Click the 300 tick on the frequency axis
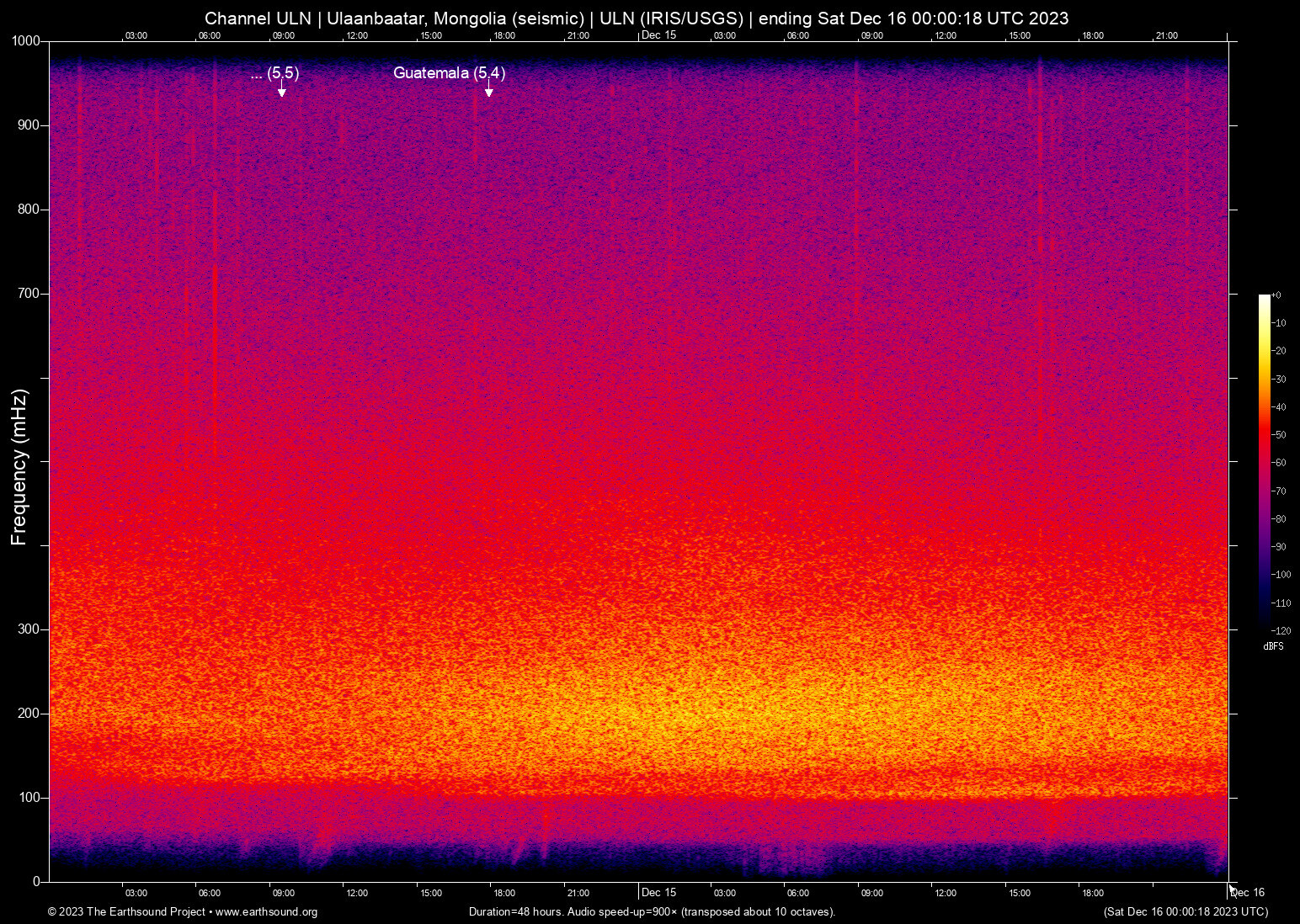Viewport: 1300px width, 924px height. [29, 629]
